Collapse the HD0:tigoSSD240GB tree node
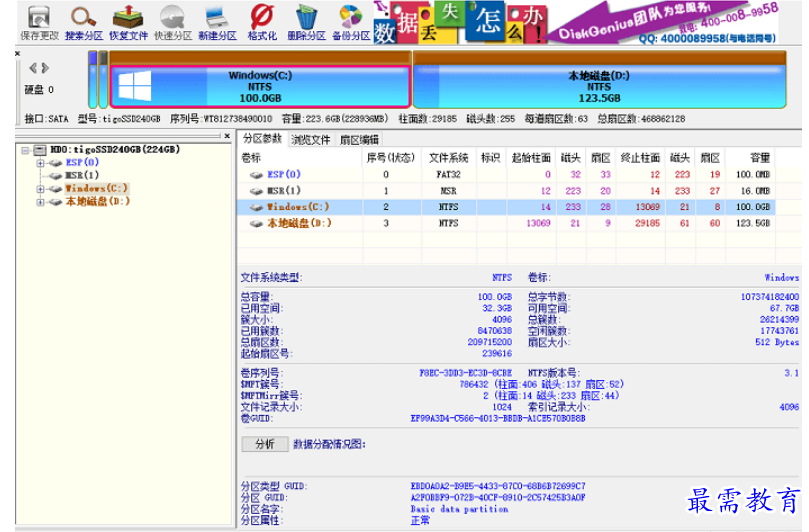The height and width of the screenshot is (532, 809). 25,150
